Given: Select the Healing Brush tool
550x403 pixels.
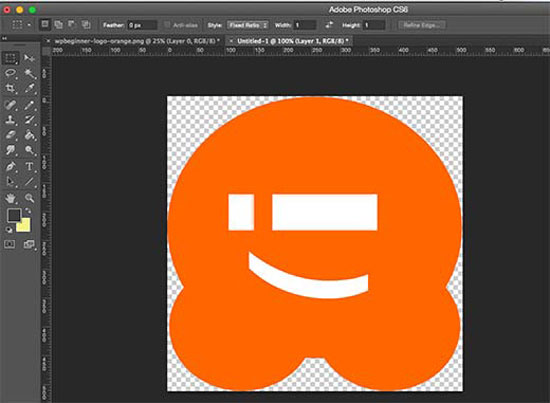Looking at the screenshot, I should coord(10,105).
